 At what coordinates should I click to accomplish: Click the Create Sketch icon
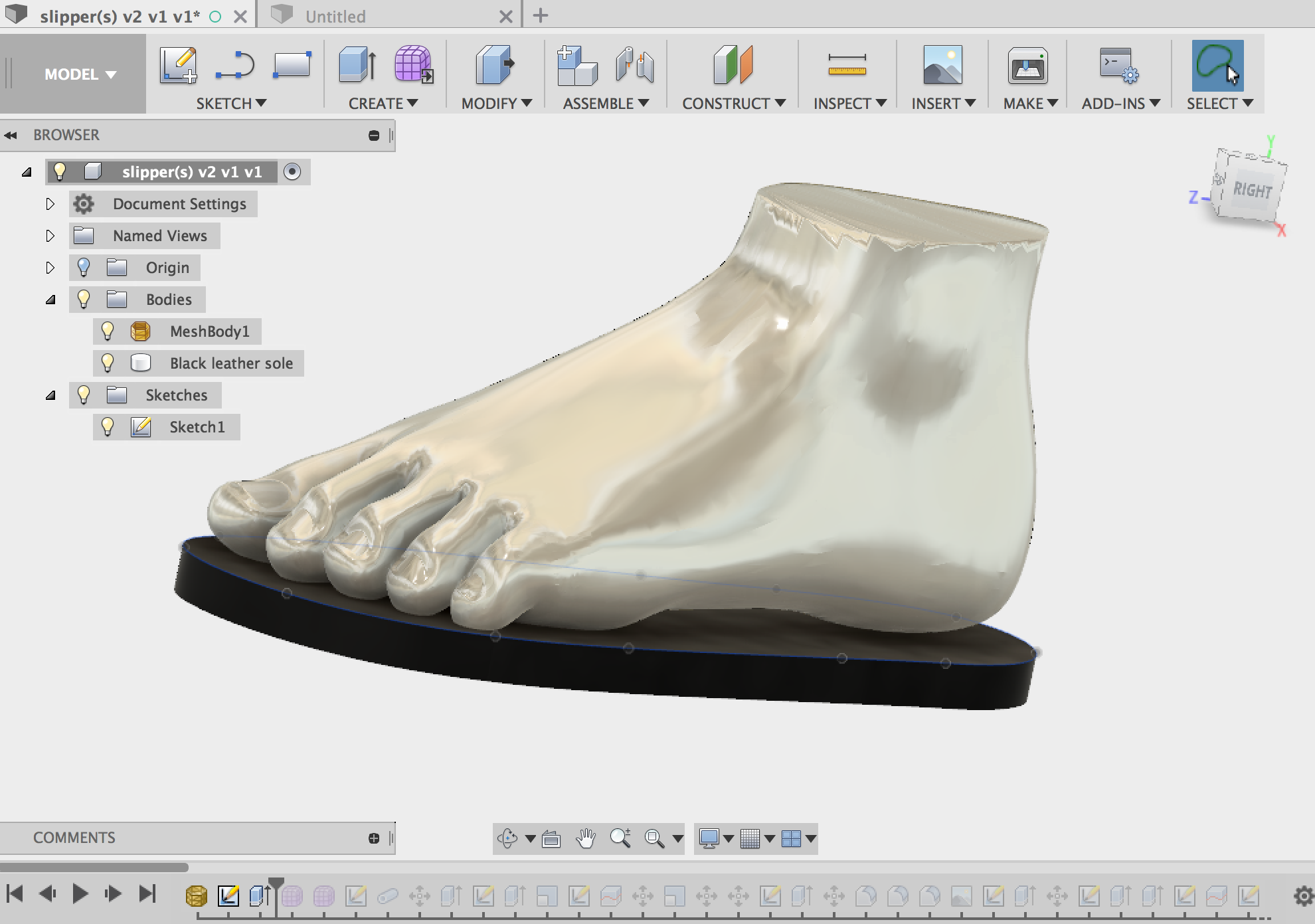tap(178, 65)
